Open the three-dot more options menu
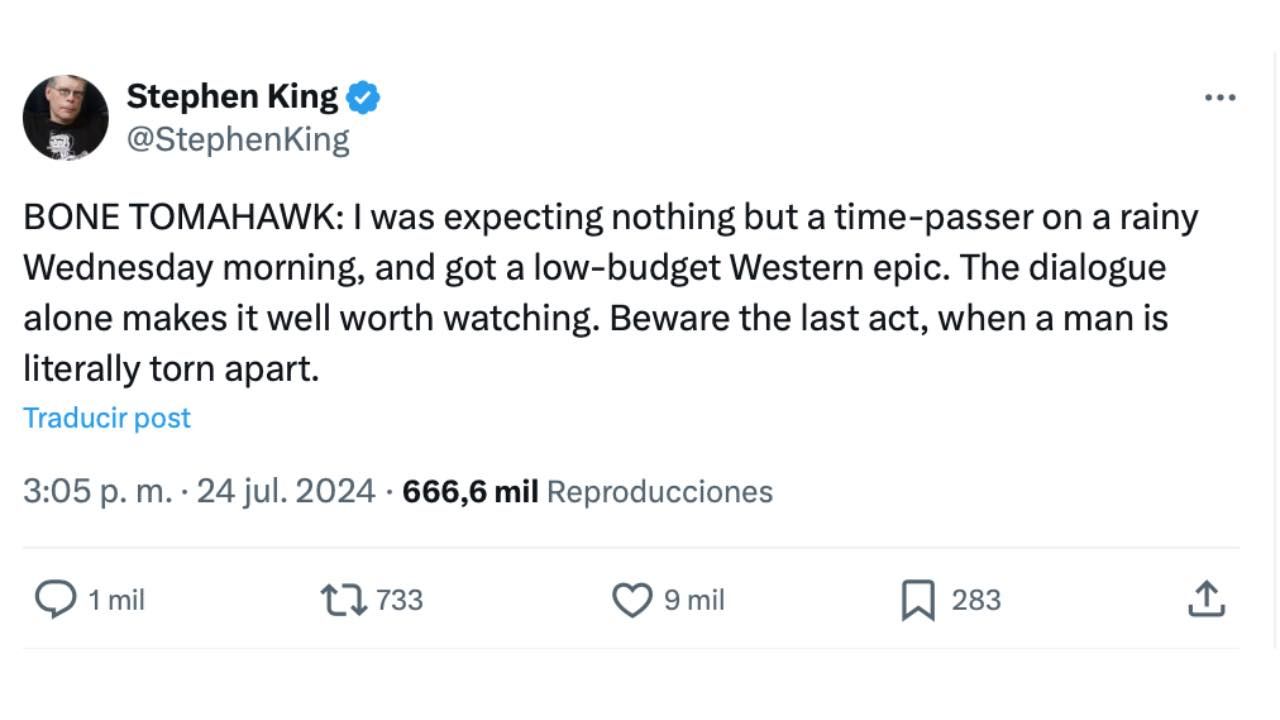This screenshot has width=1280, height=720. (1220, 98)
